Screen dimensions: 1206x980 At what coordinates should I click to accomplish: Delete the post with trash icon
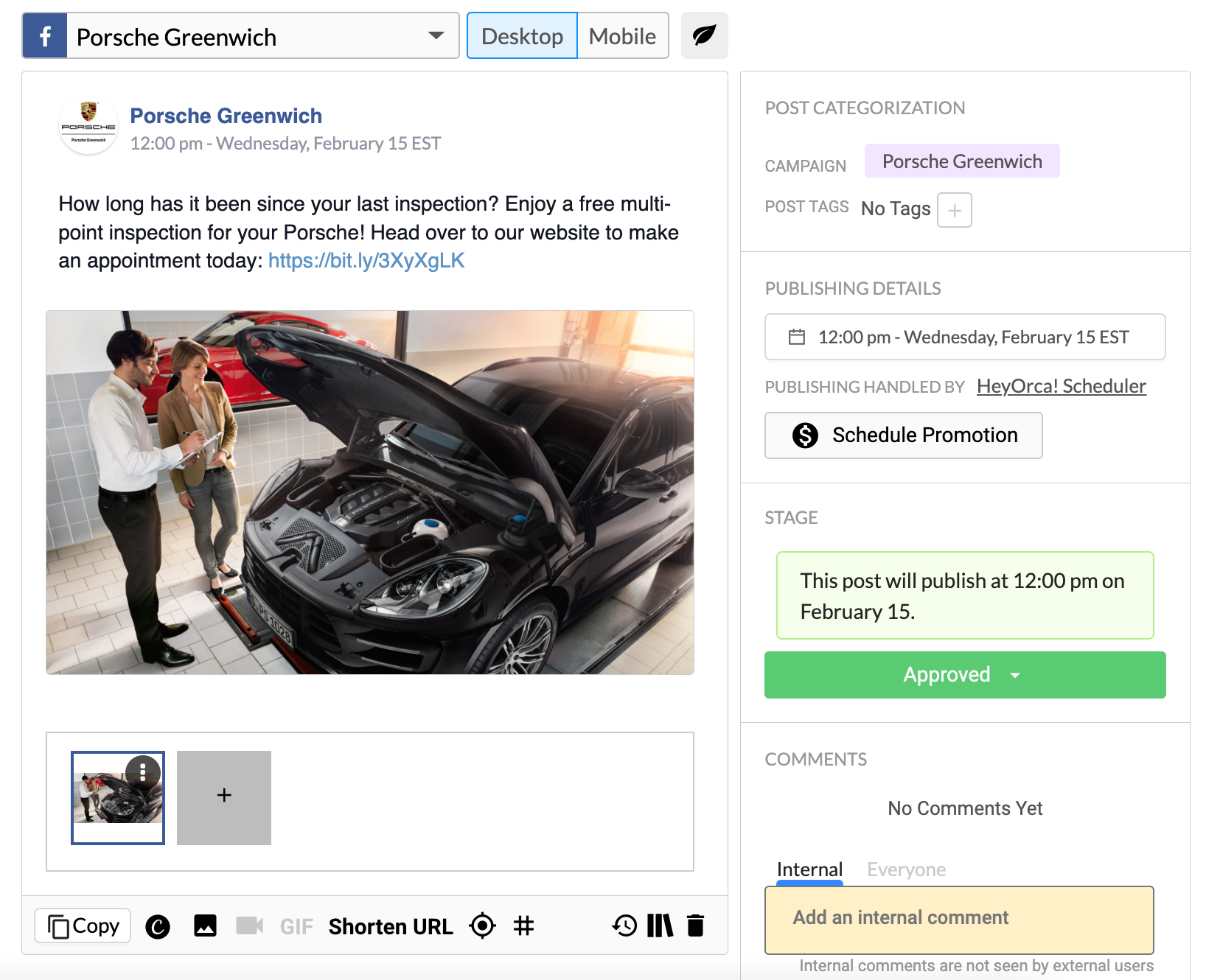coord(695,925)
